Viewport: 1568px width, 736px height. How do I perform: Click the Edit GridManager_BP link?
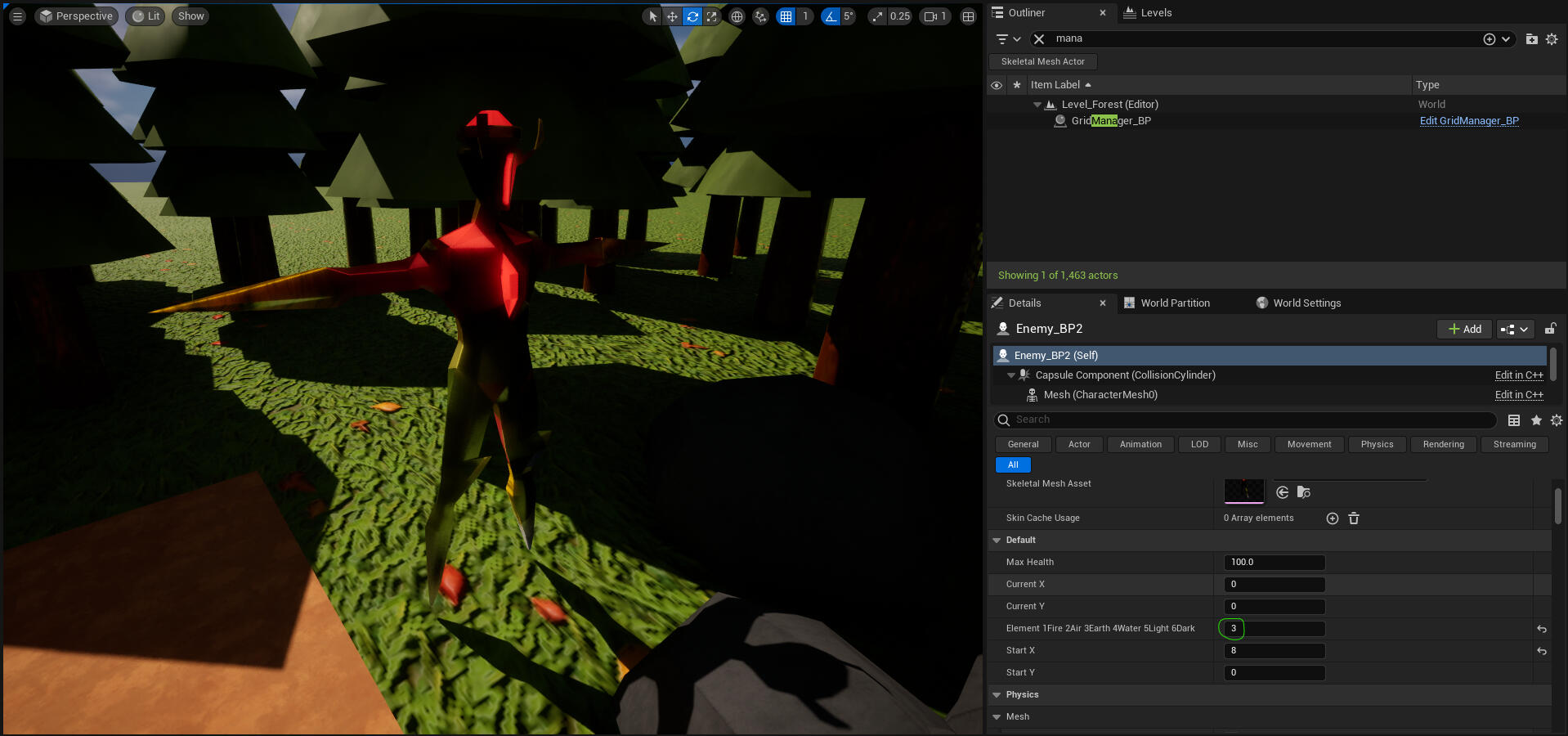pyautogui.click(x=1468, y=121)
